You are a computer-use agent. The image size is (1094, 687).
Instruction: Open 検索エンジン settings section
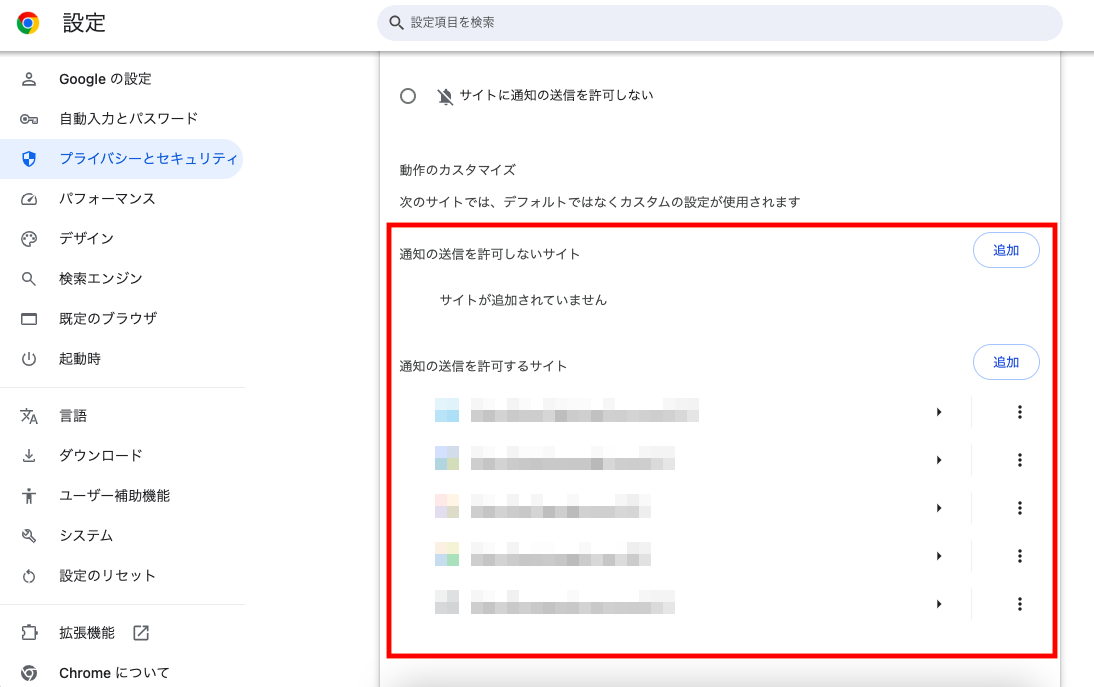(100, 279)
